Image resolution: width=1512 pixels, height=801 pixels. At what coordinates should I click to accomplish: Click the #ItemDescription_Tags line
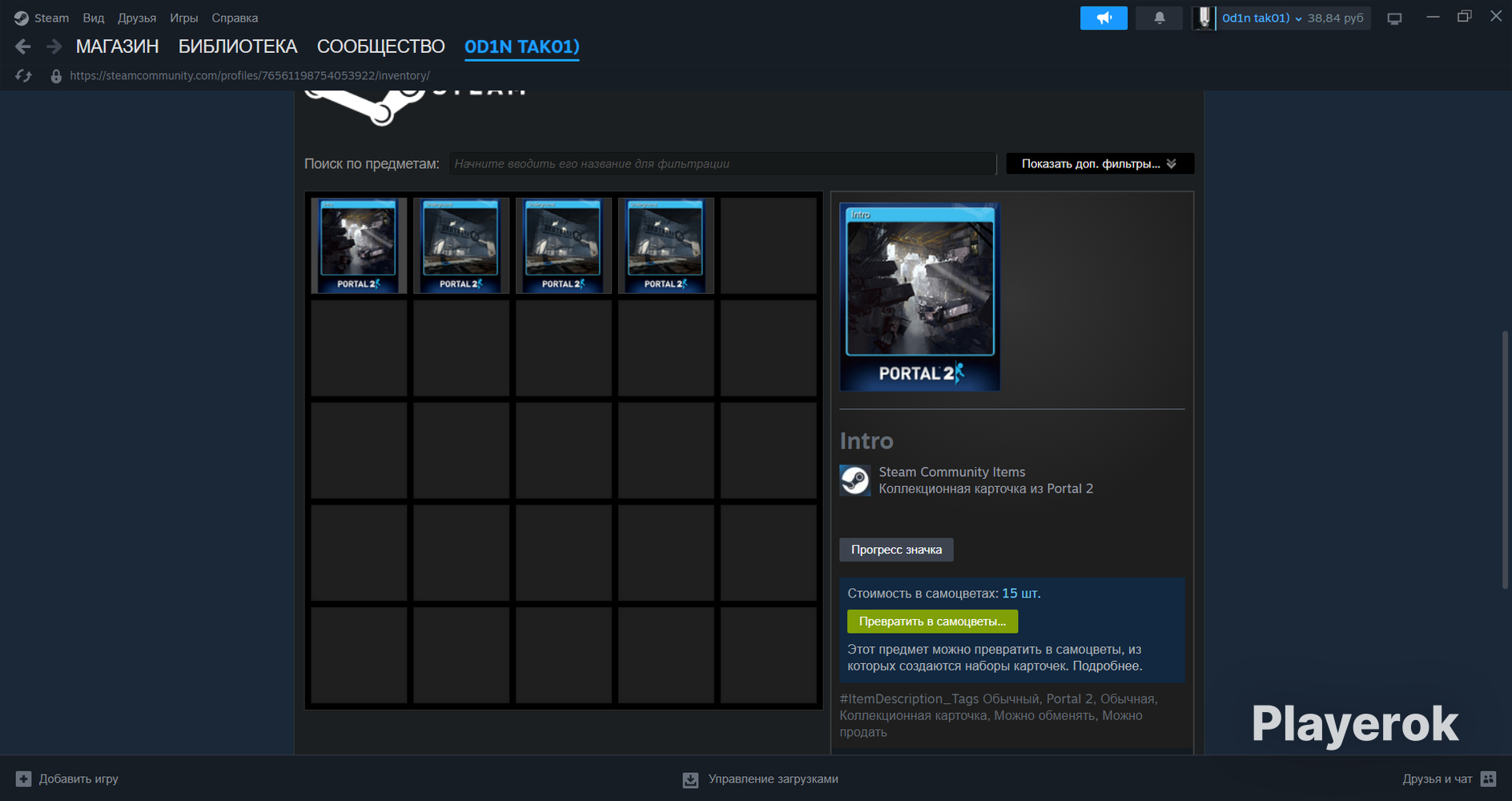point(999,715)
